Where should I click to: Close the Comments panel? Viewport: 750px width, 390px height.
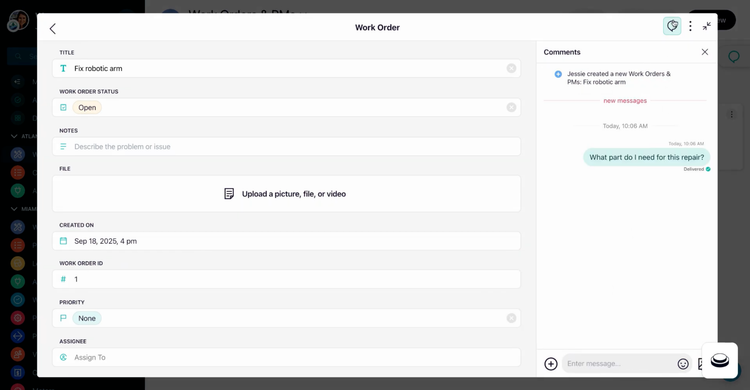[705, 52]
